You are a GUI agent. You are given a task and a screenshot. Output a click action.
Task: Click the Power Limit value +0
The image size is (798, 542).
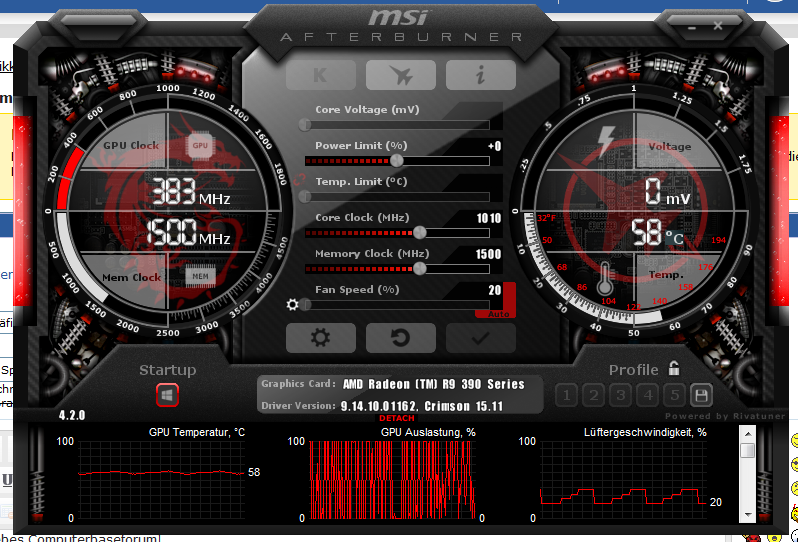pyautogui.click(x=495, y=147)
